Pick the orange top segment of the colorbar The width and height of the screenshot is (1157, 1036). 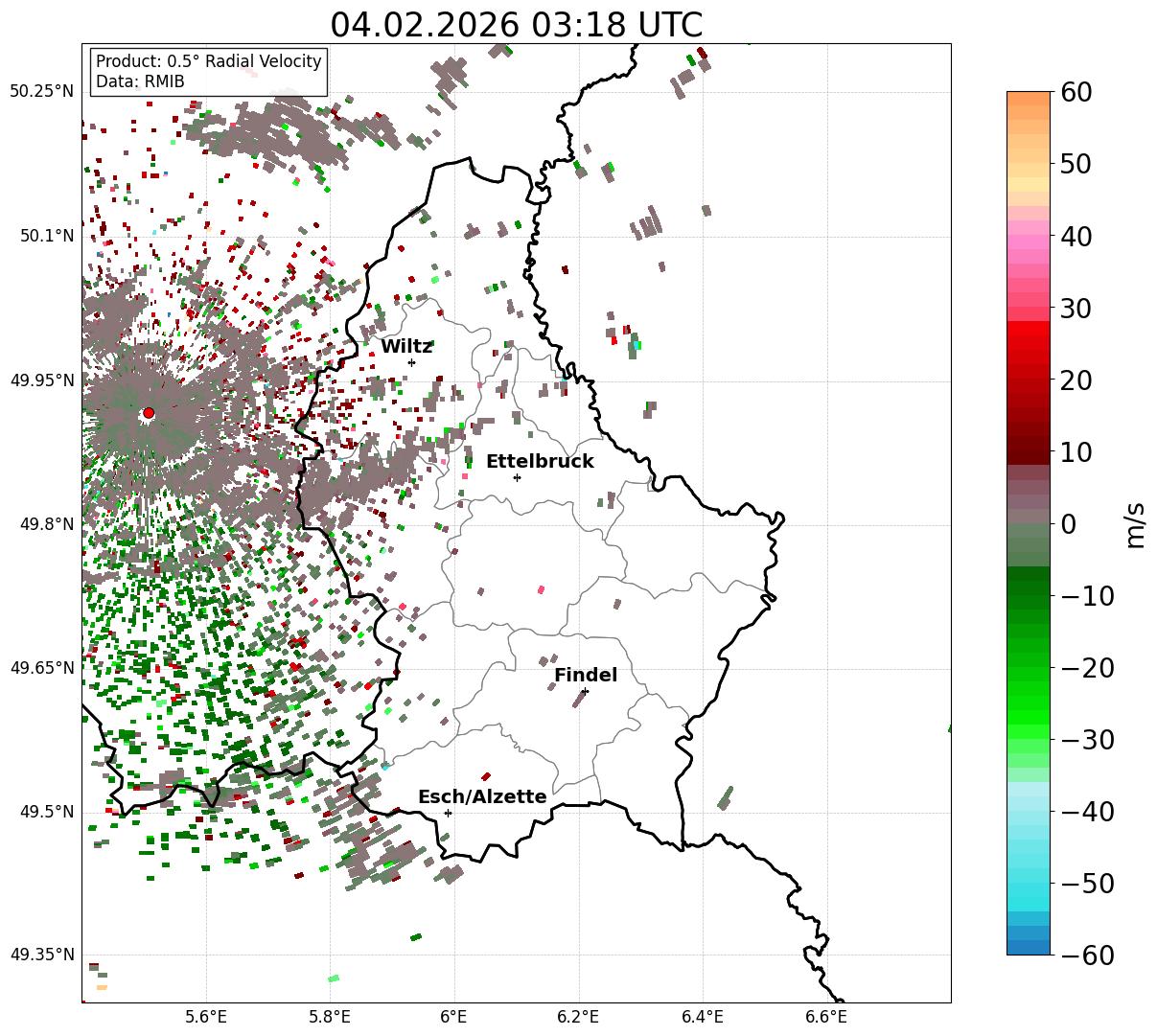[x=1029, y=99]
